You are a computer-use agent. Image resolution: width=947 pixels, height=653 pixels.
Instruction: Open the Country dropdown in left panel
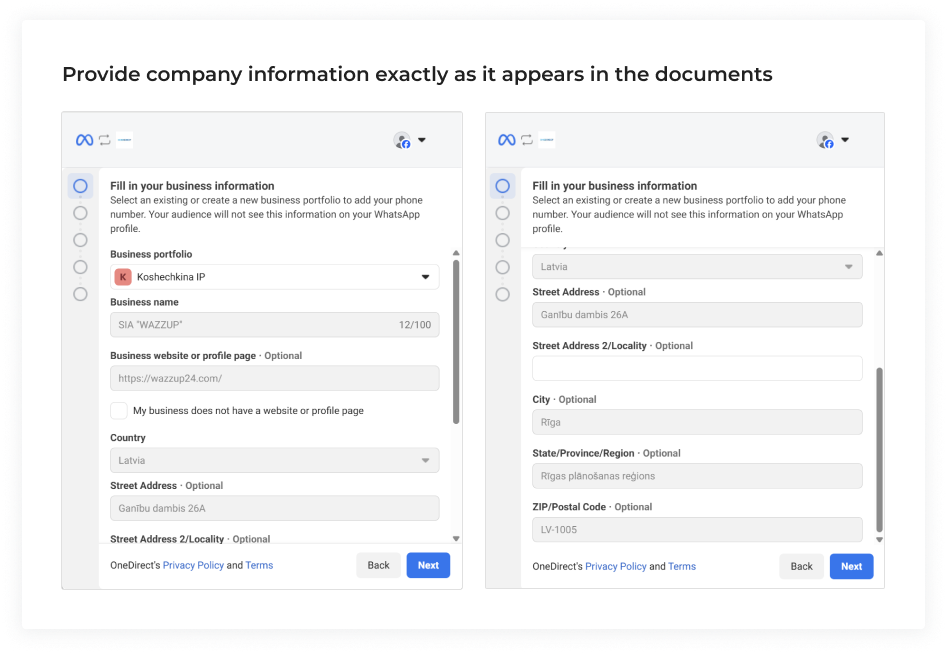(274, 460)
